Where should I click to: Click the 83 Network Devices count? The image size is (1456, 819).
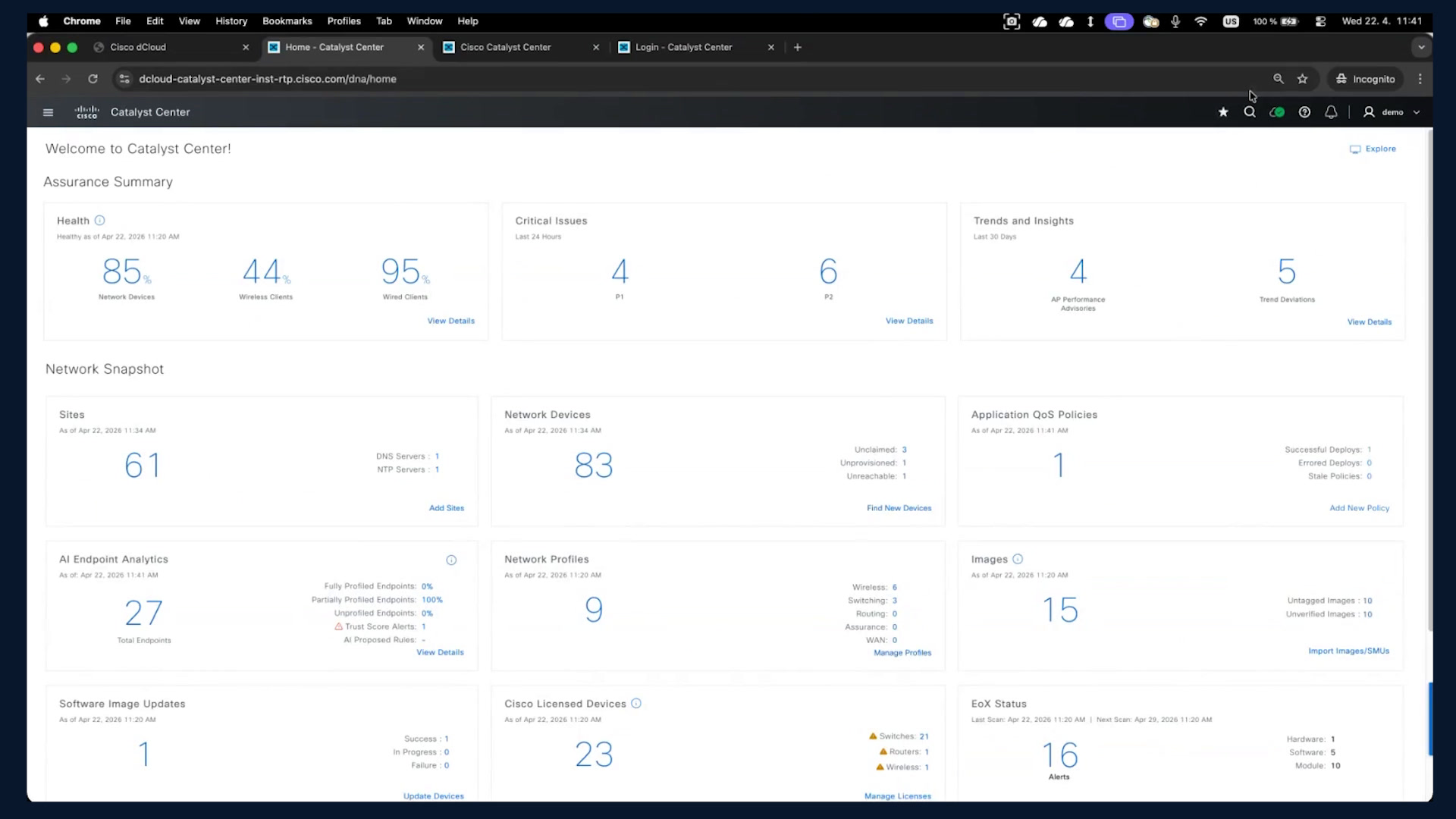point(594,466)
